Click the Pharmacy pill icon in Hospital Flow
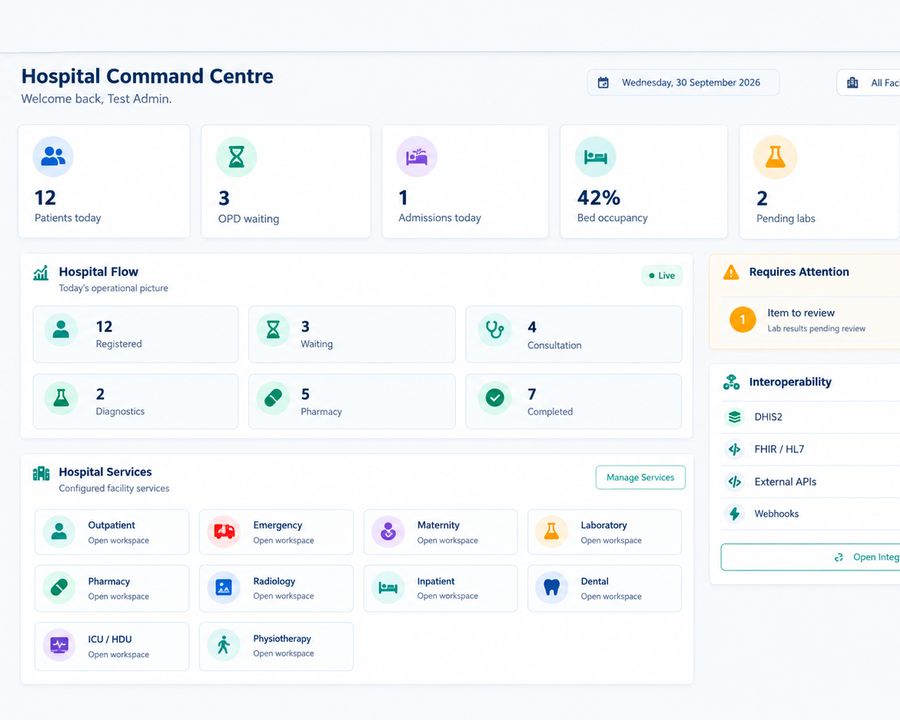 [273, 397]
